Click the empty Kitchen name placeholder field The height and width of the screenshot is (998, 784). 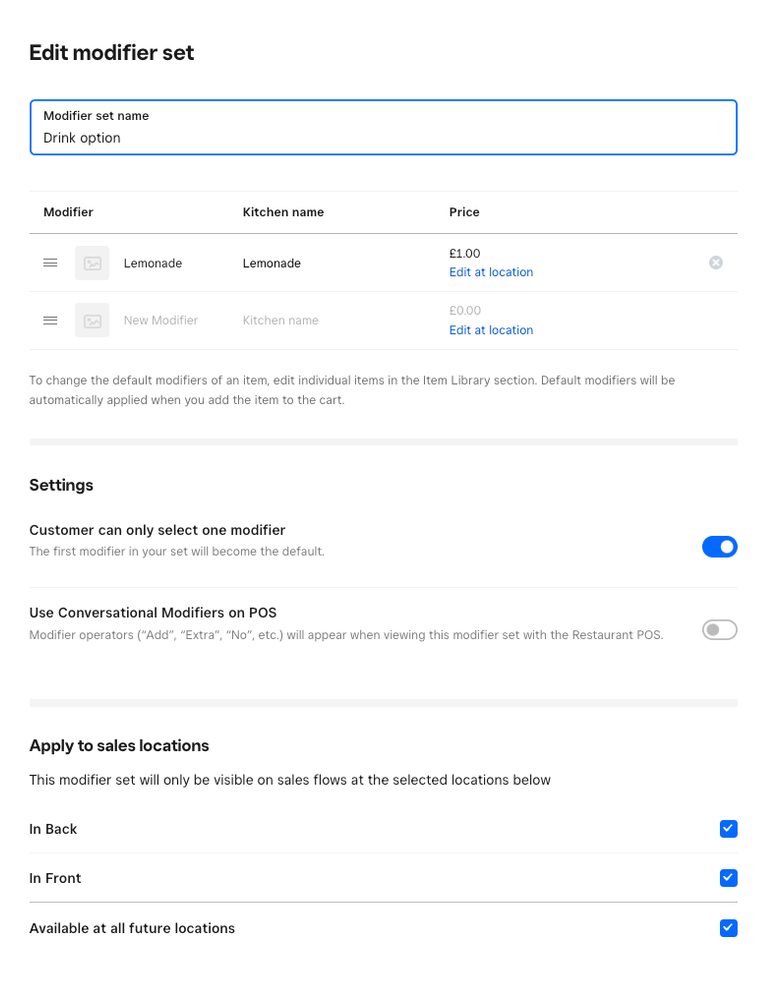tap(281, 320)
